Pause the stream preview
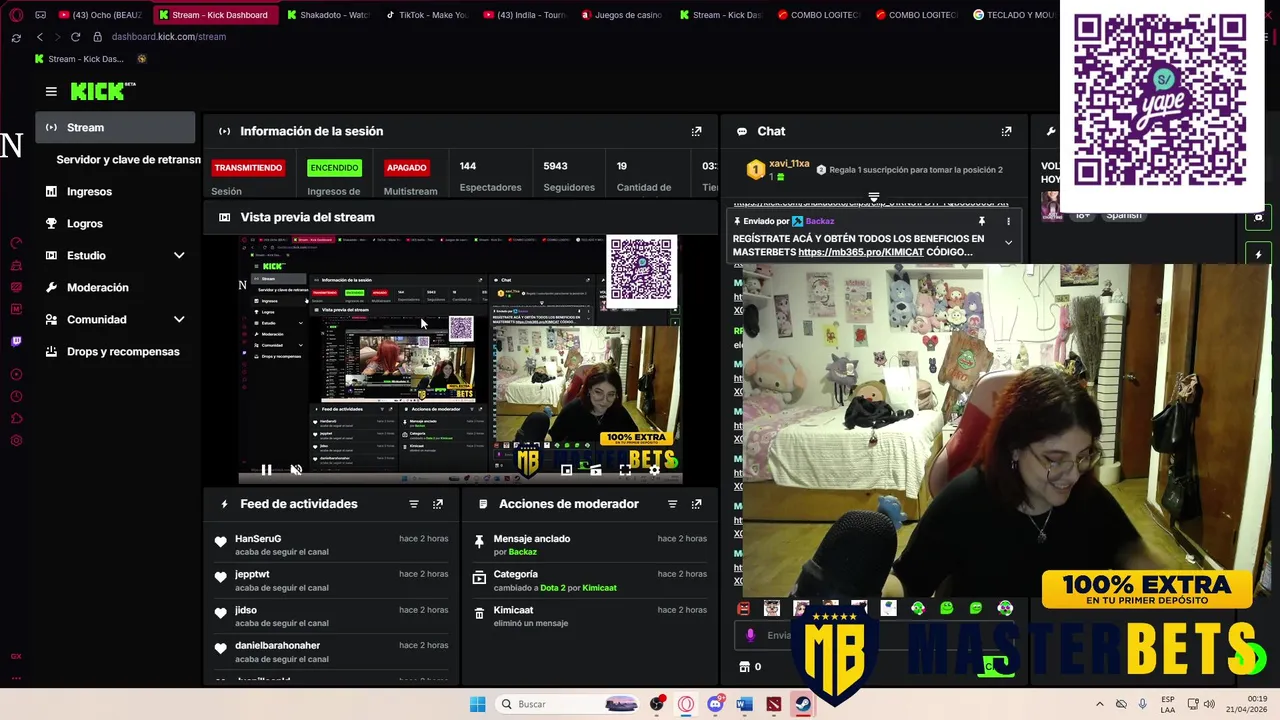The height and width of the screenshot is (720, 1280). (266, 469)
